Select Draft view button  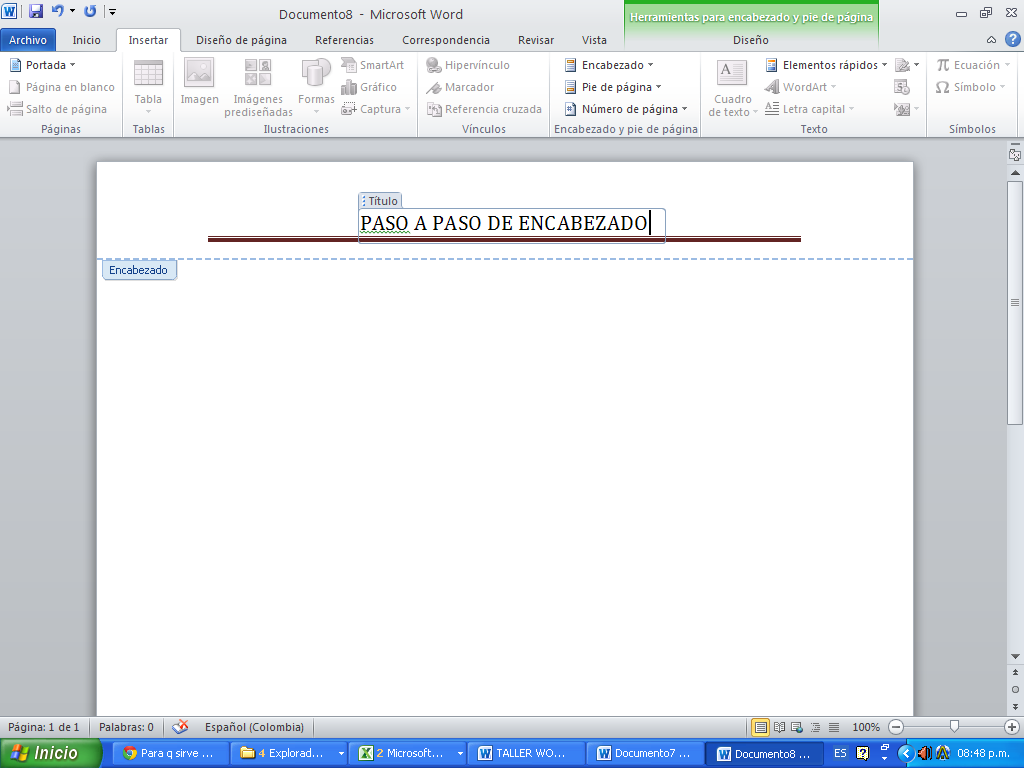[834, 727]
